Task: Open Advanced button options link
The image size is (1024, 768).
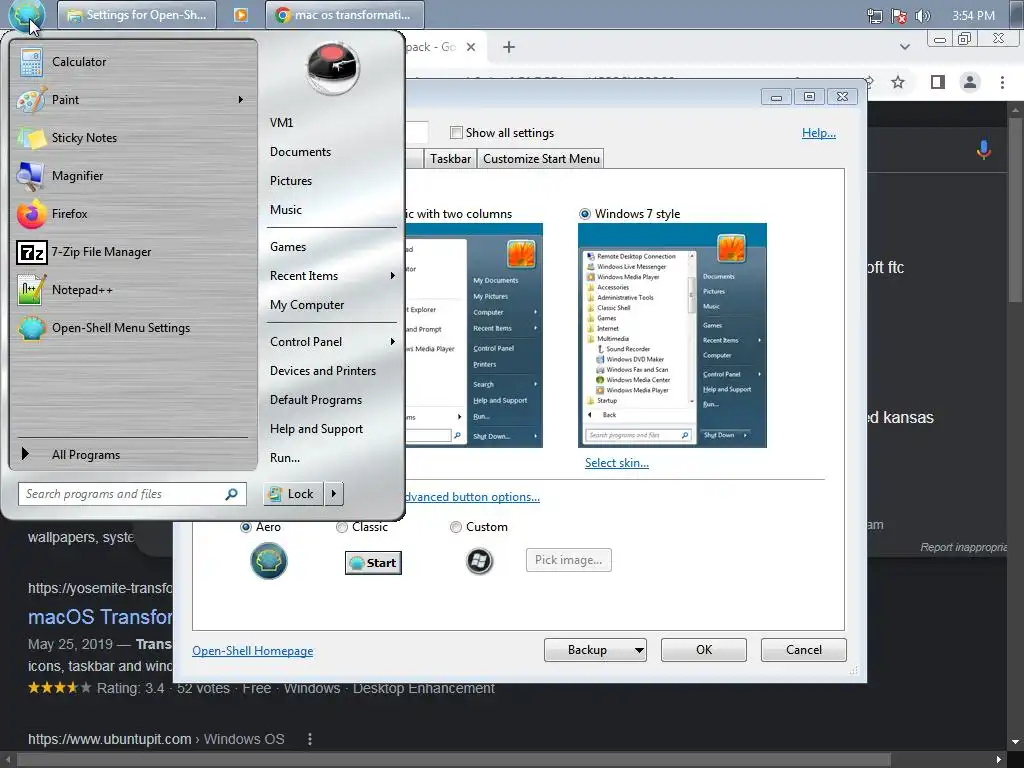Action: (x=472, y=497)
